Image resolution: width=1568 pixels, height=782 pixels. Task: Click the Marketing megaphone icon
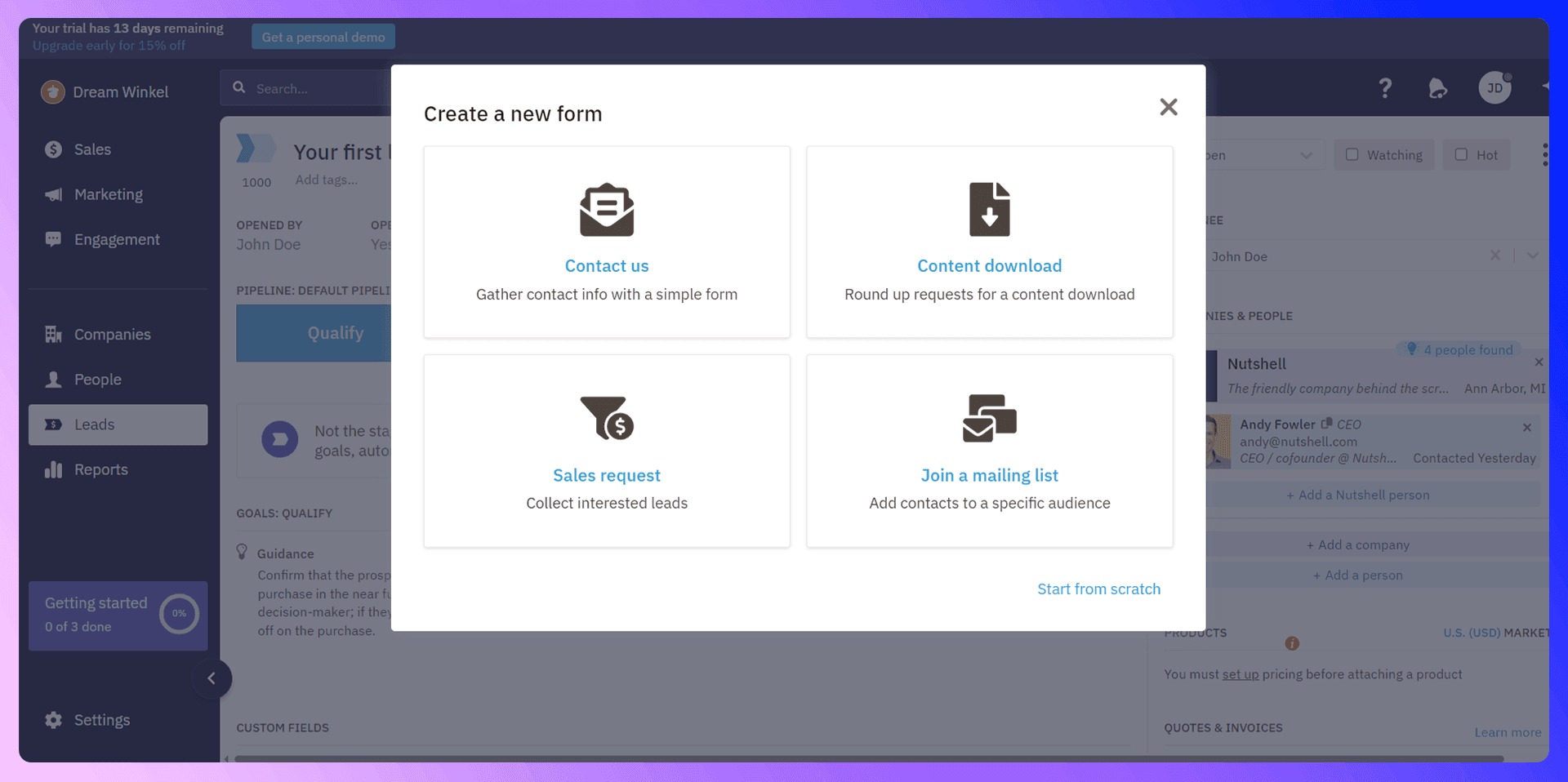(53, 194)
